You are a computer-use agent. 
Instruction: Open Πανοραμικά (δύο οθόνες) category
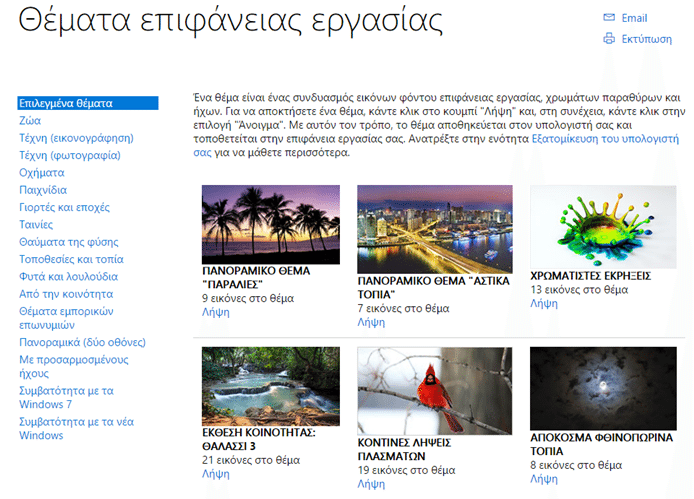82,342
